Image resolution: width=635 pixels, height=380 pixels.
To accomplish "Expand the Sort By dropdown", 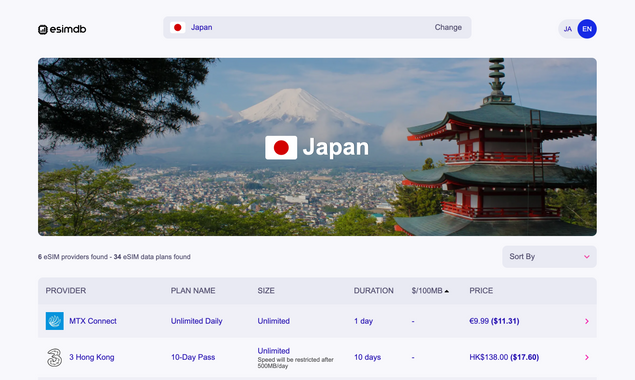I will (549, 256).
